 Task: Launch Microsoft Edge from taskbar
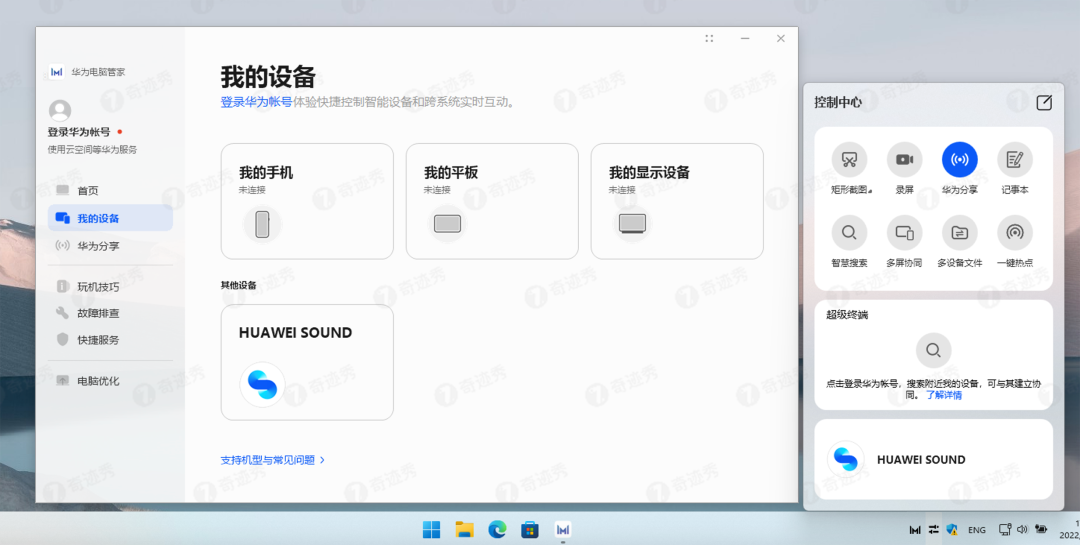497,529
